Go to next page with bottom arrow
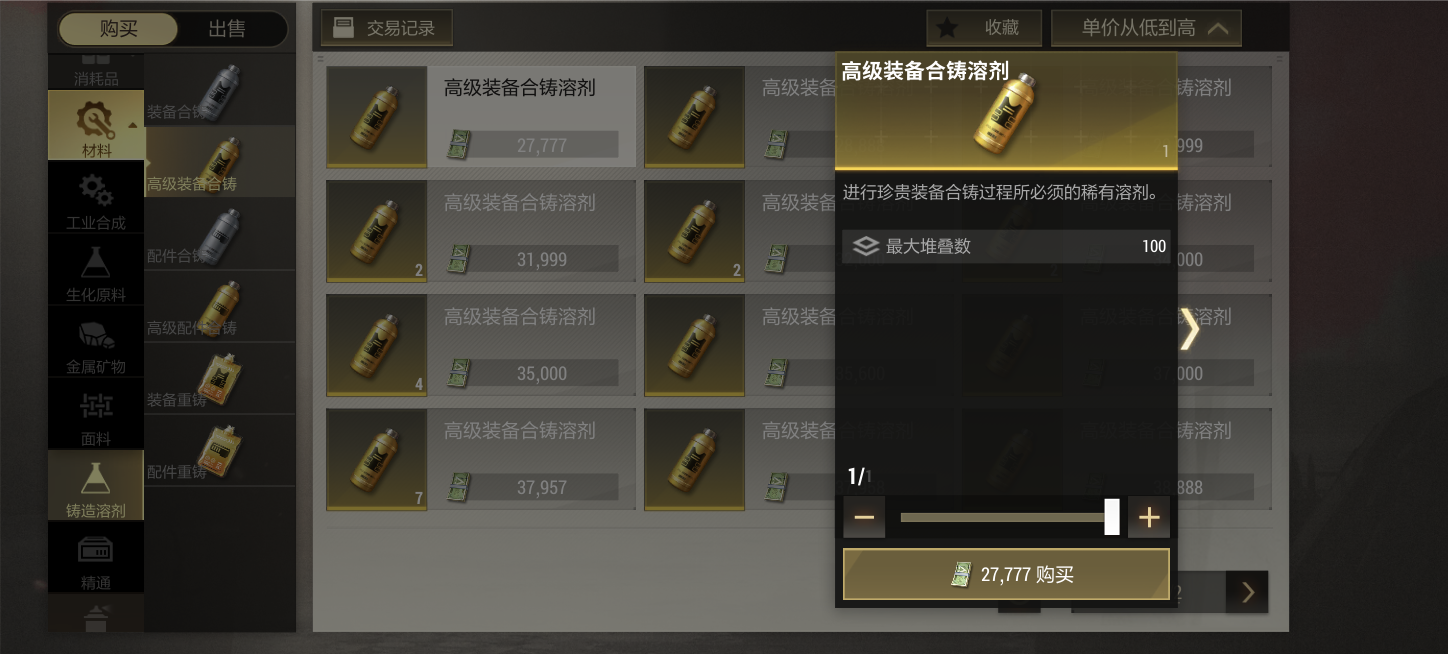 click(x=1247, y=592)
